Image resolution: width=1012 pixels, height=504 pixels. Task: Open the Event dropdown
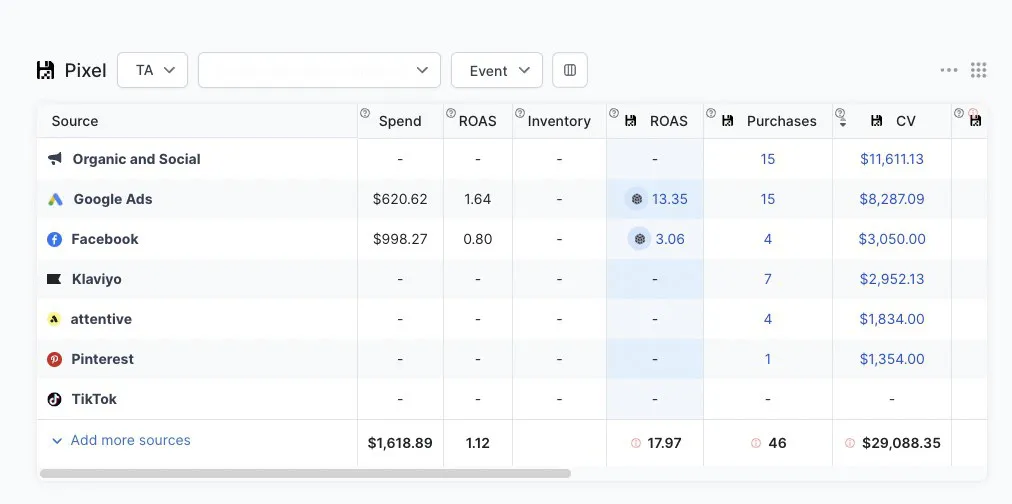(x=497, y=70)
